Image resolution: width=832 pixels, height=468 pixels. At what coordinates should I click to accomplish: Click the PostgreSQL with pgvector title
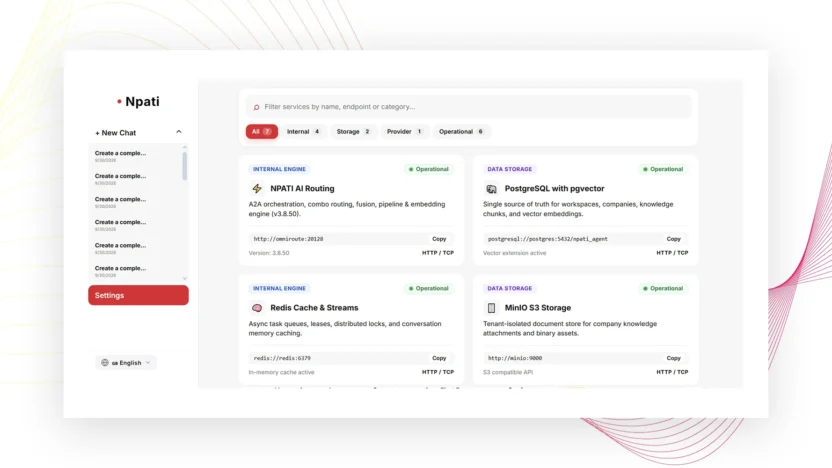click(554, 188)
